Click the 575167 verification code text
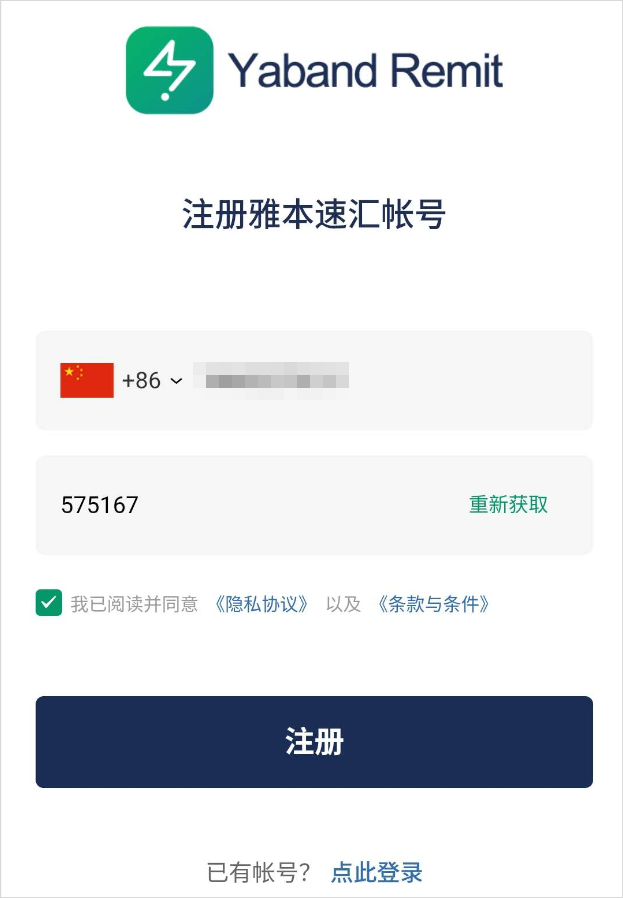The image size is (623, 898). tap(100, 505)
